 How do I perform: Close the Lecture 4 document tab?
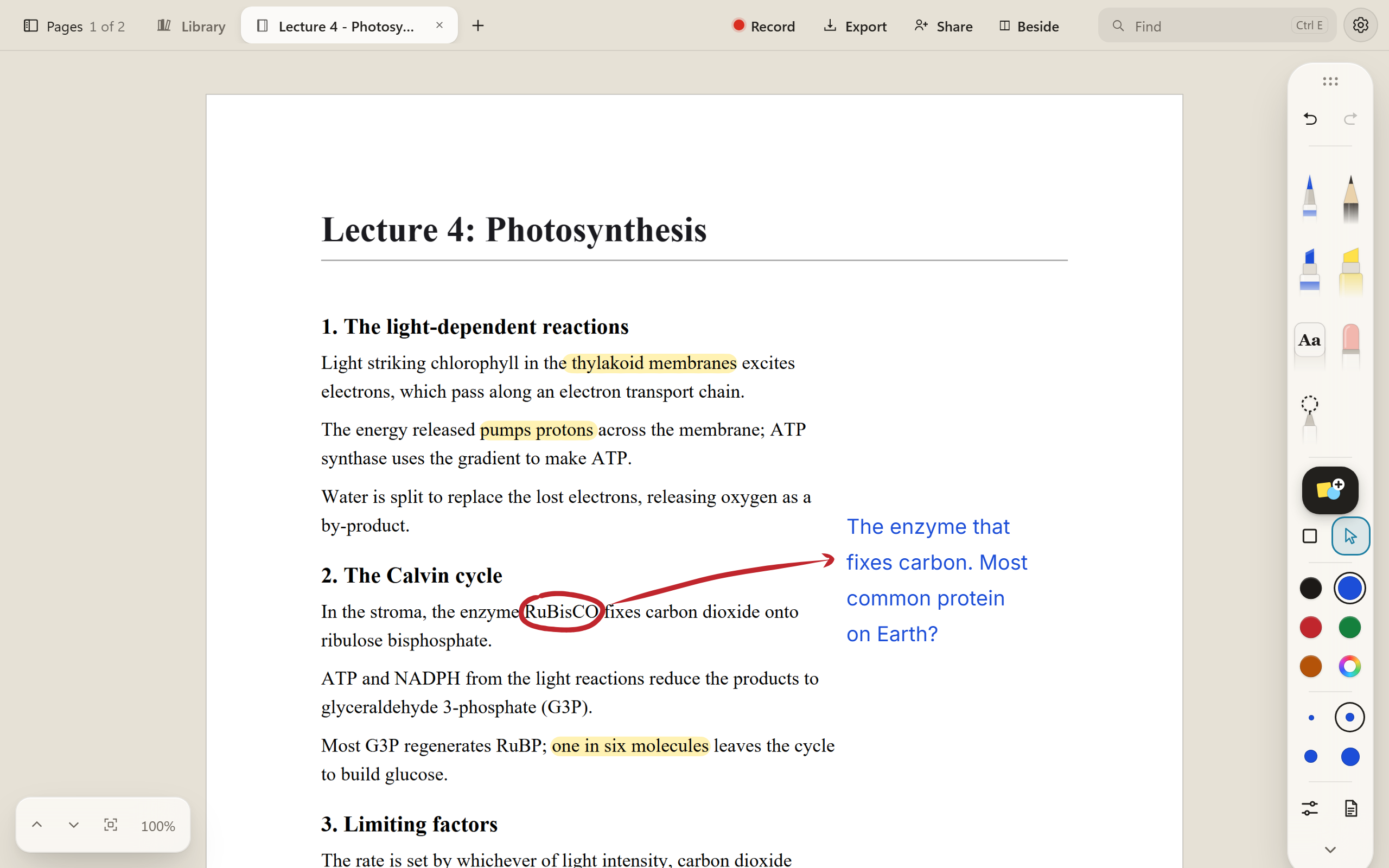[x=439, y=25]
